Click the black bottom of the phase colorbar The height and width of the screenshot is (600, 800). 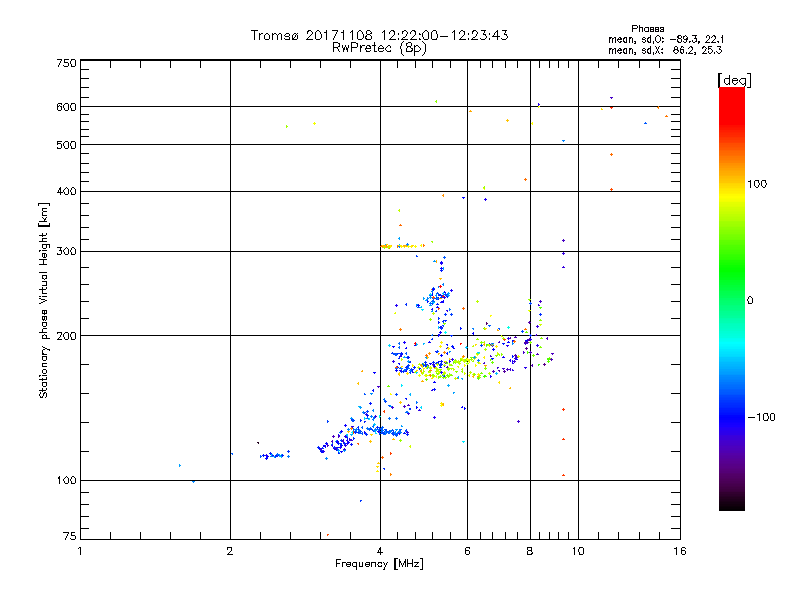732,503
